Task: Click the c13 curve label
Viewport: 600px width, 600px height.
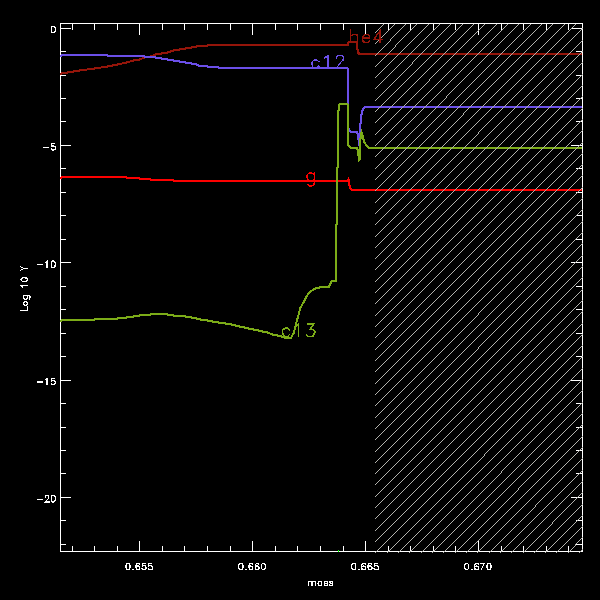Action: click(300, 330)
